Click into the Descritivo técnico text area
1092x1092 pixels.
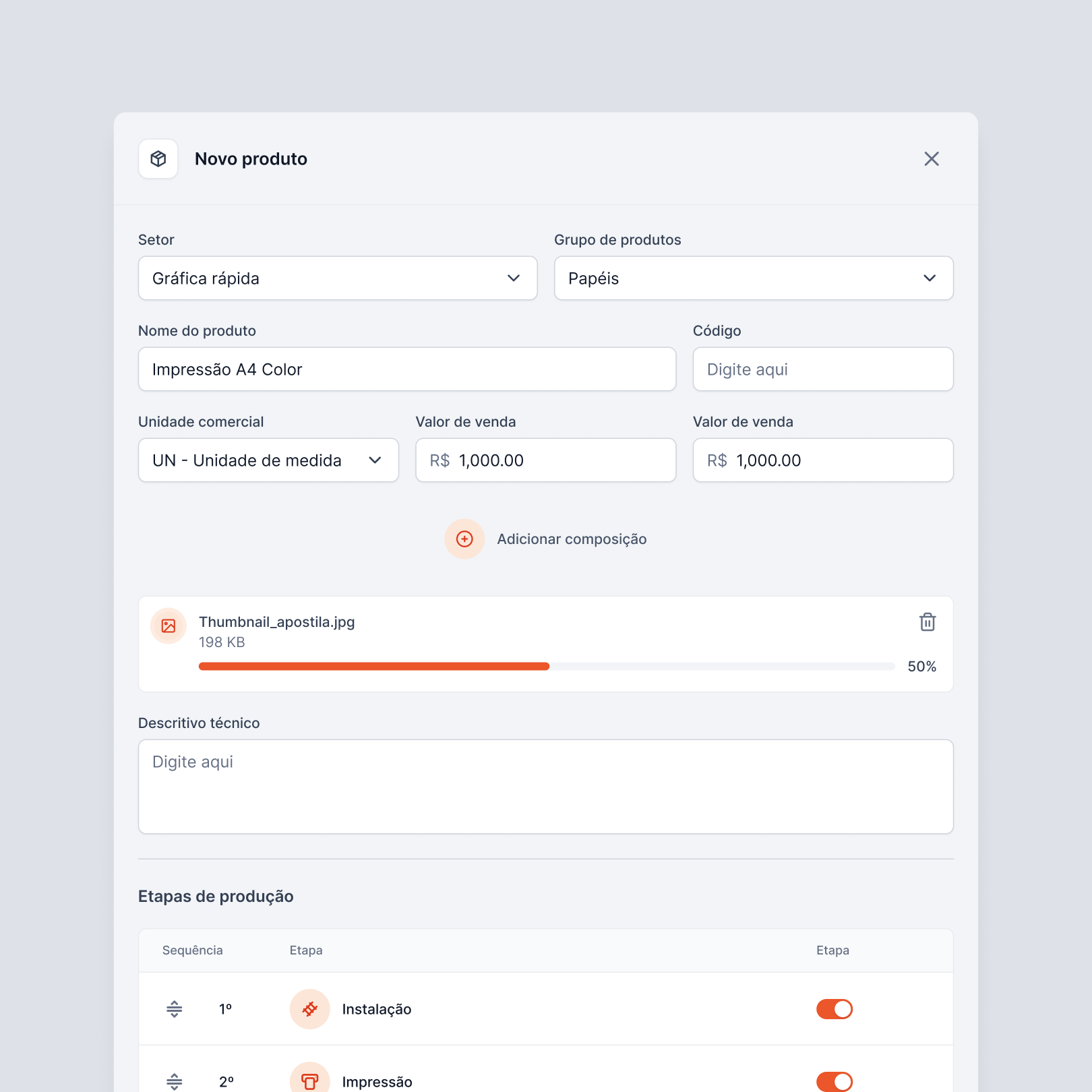click(545, 787)
